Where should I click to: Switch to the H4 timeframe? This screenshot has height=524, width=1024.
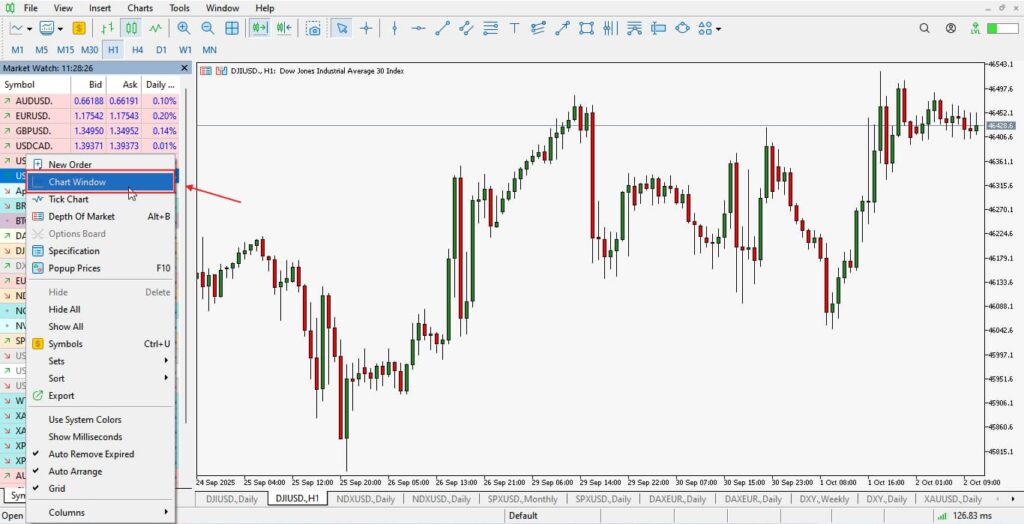137,49
